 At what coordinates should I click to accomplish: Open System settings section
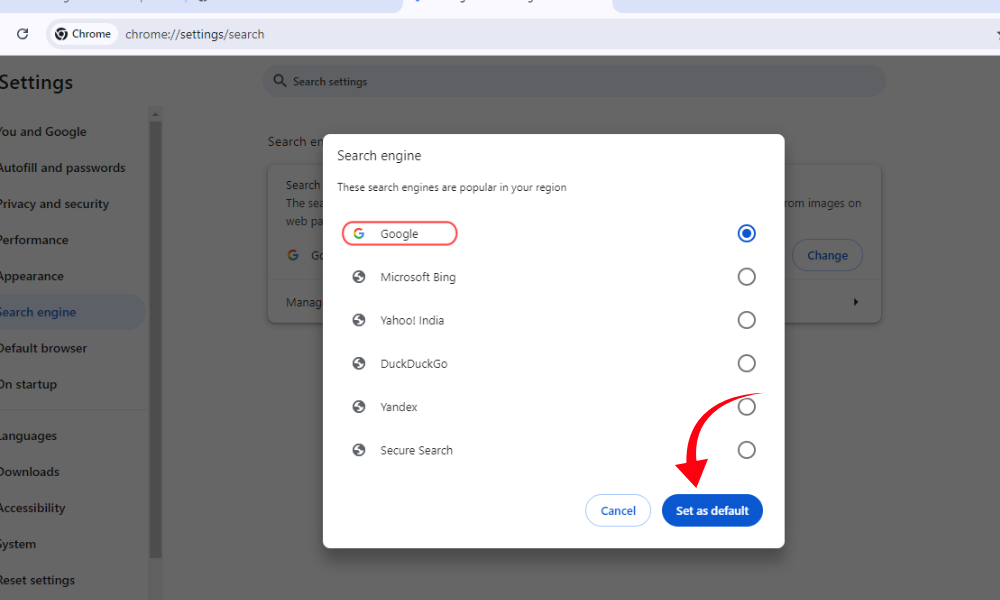(x=18, y=545)
